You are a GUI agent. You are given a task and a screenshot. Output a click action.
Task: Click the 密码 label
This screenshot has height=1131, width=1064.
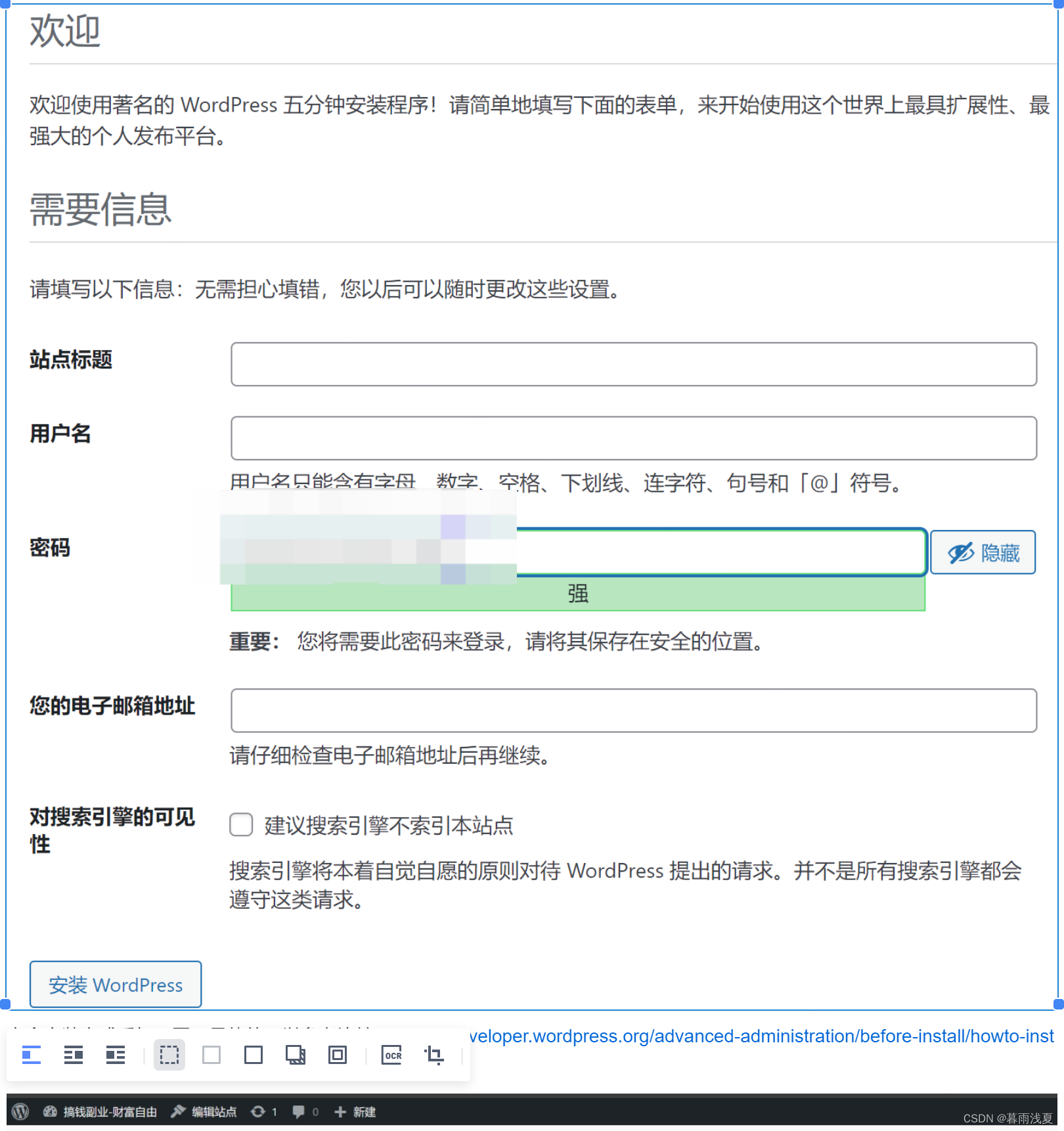50,547
